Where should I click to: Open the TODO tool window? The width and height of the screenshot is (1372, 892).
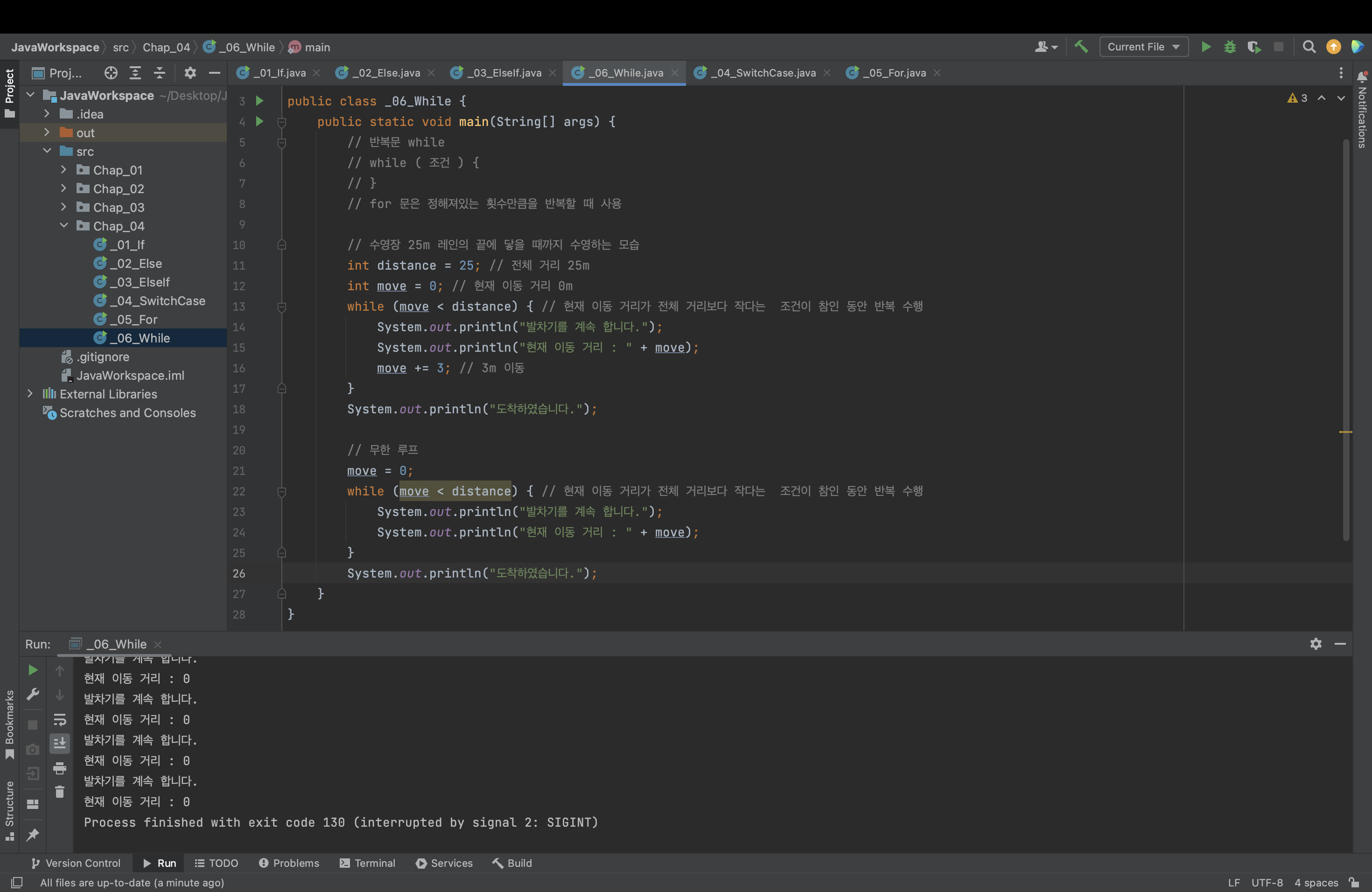pyautogui.click(x=217, y=863)
